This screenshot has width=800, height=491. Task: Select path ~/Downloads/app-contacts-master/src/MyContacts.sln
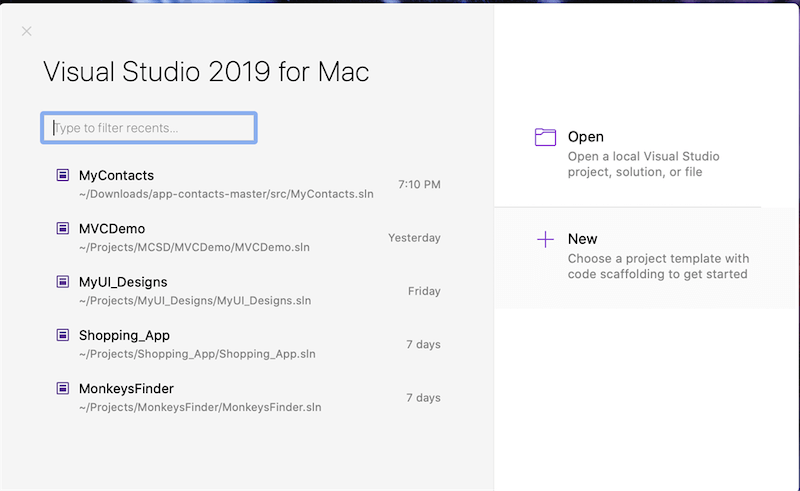[x=226, y=194]
